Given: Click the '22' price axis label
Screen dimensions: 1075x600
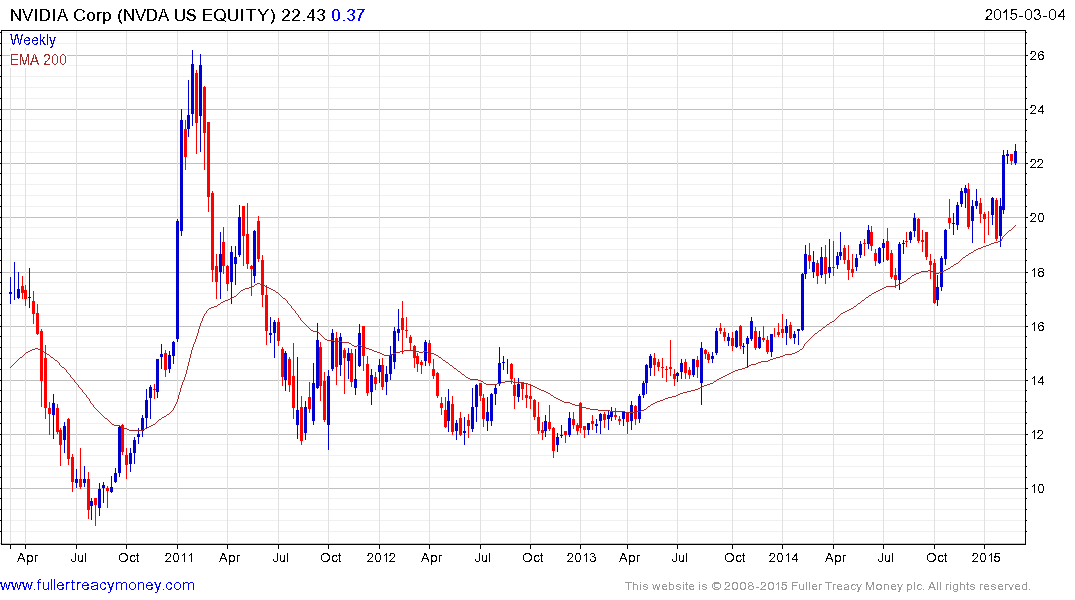Looking at the screenshot, I should (1037, 164).
